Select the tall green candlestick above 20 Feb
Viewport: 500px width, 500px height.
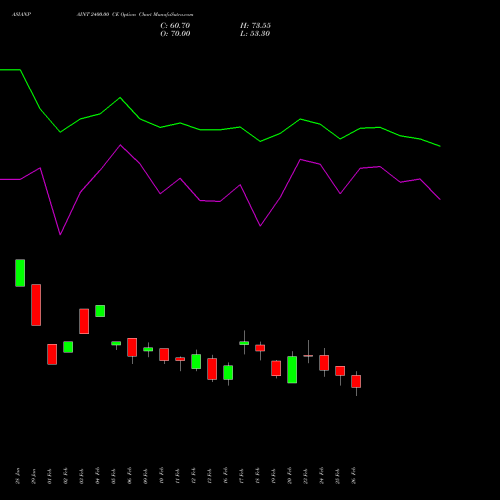(292, 369)
